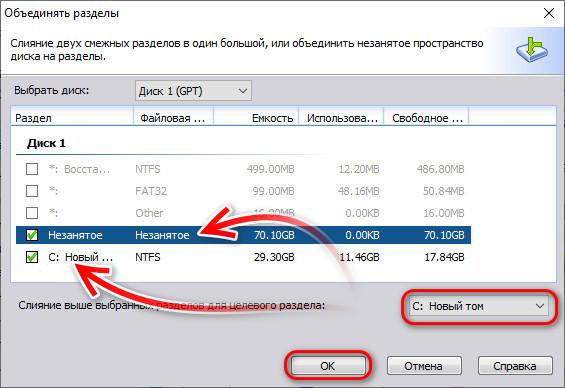The width and height of the screenshot is (565, 388).
Task: Click the 12.20MB used value
Action: point(359,169)
